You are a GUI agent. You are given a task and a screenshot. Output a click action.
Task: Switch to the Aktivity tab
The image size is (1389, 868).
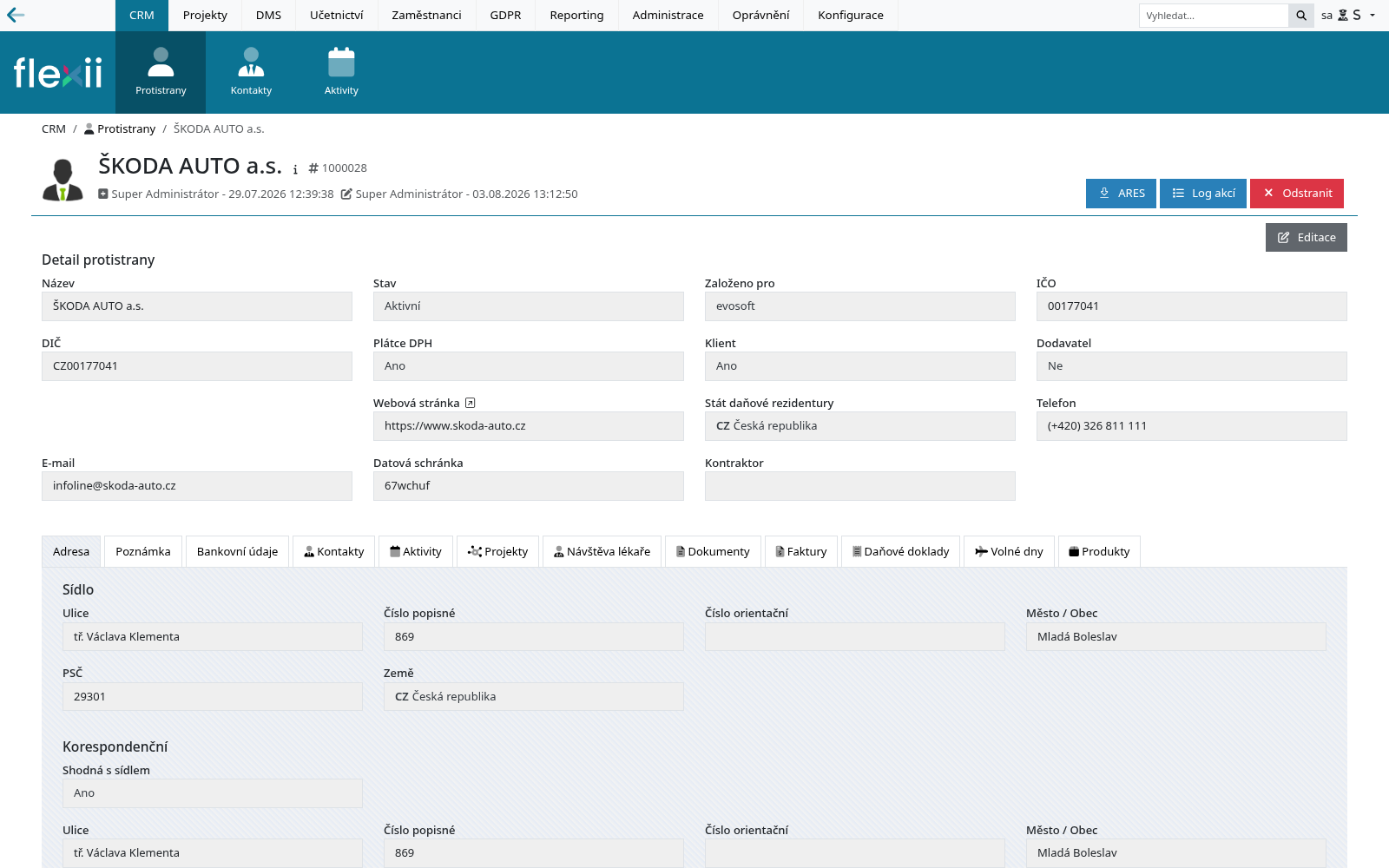coord(416,552)
